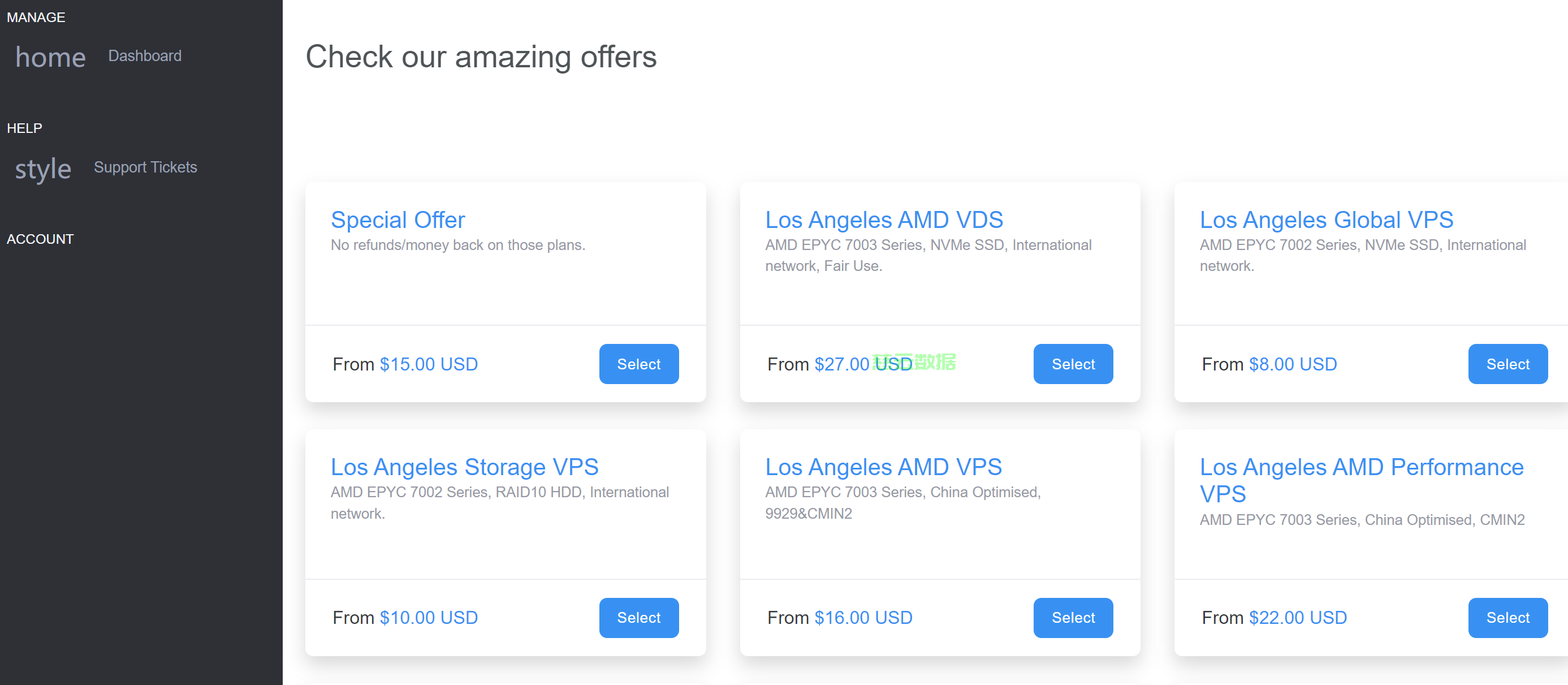
Task: Open the Los Angeles Storage VPS title
Action: coord(464,467)
